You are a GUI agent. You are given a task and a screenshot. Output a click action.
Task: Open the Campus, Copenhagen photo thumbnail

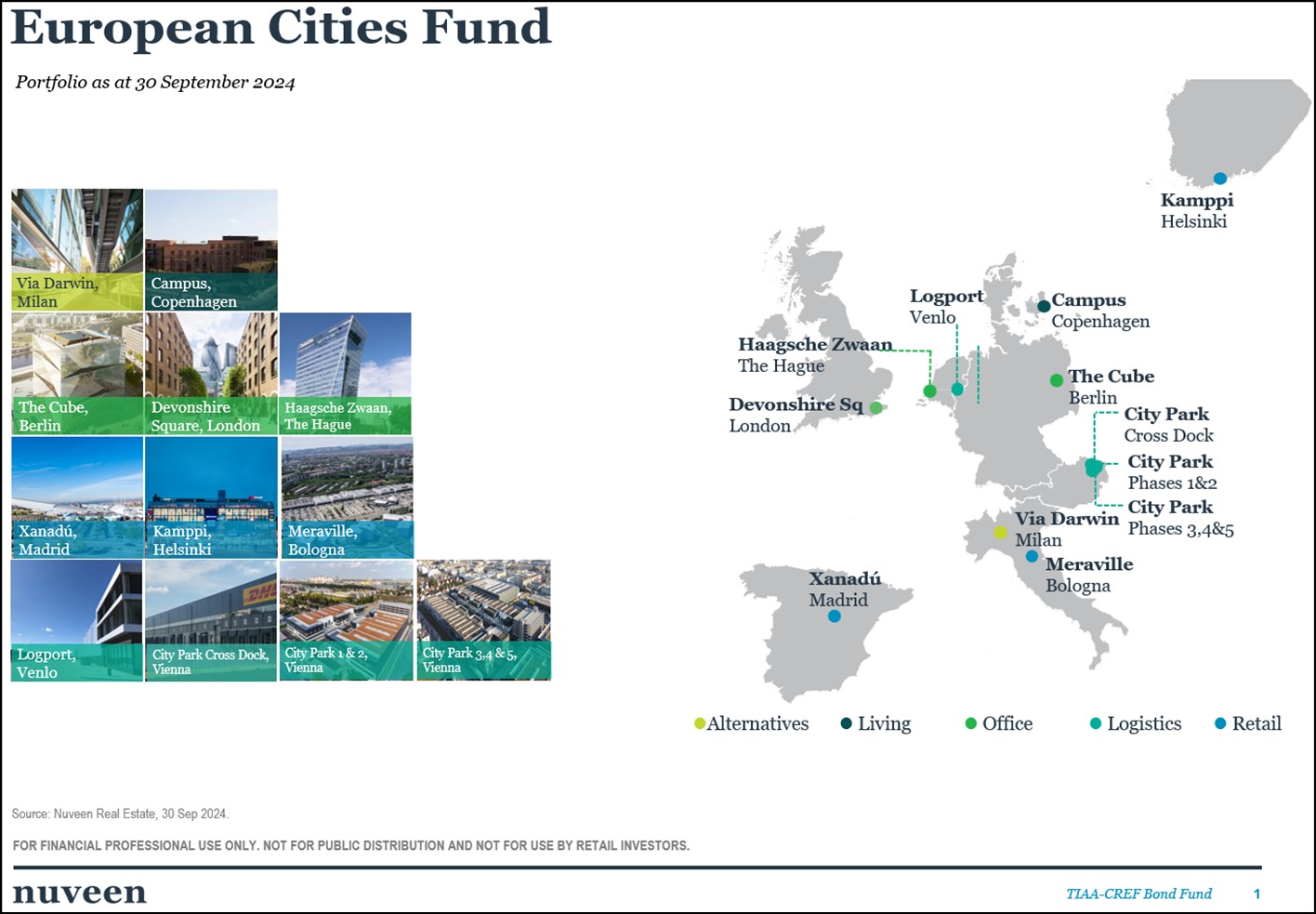tap(211, 250)
